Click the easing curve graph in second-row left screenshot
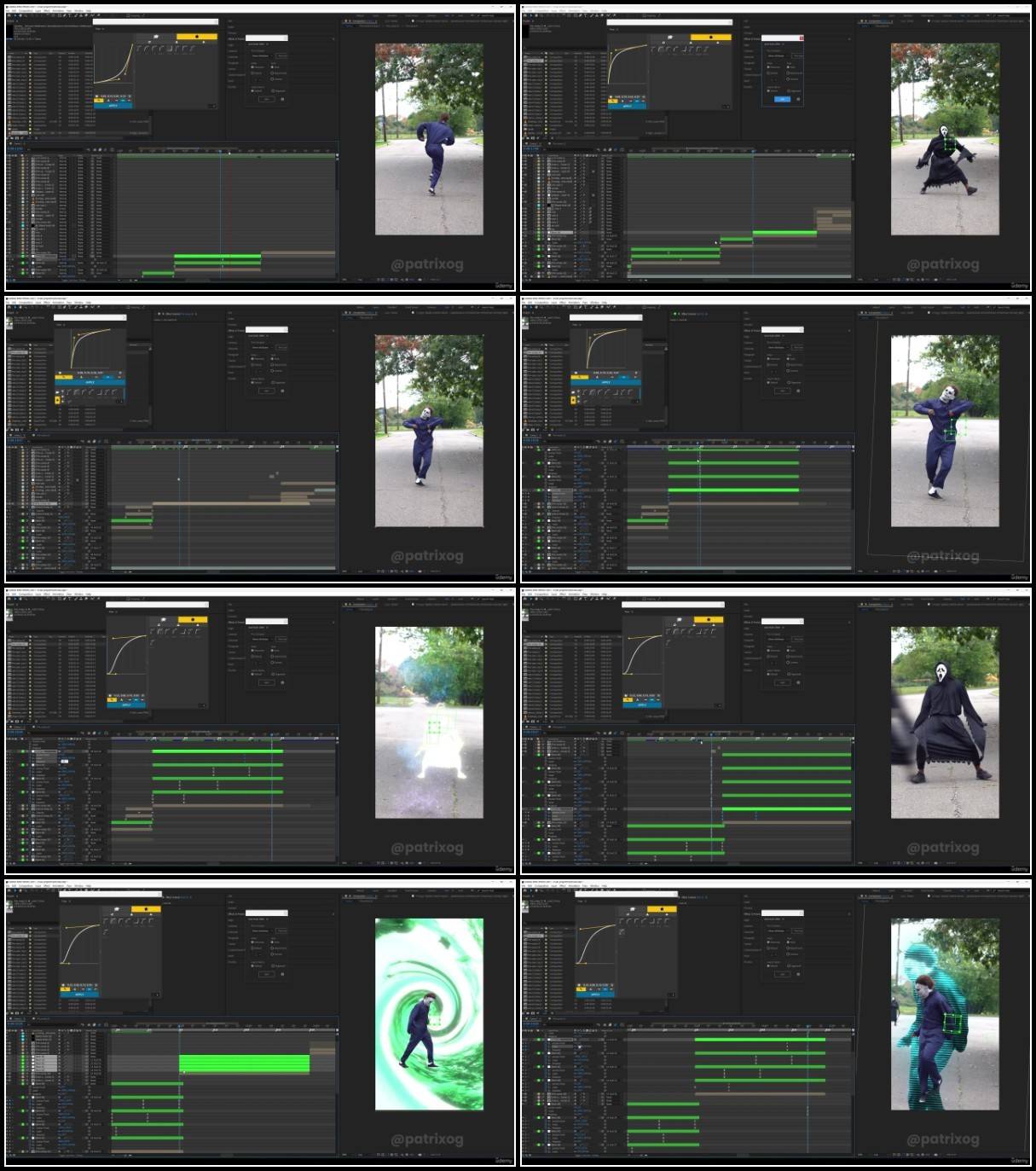This screenshot has height=1171, width=1036. tap(91, 349)
